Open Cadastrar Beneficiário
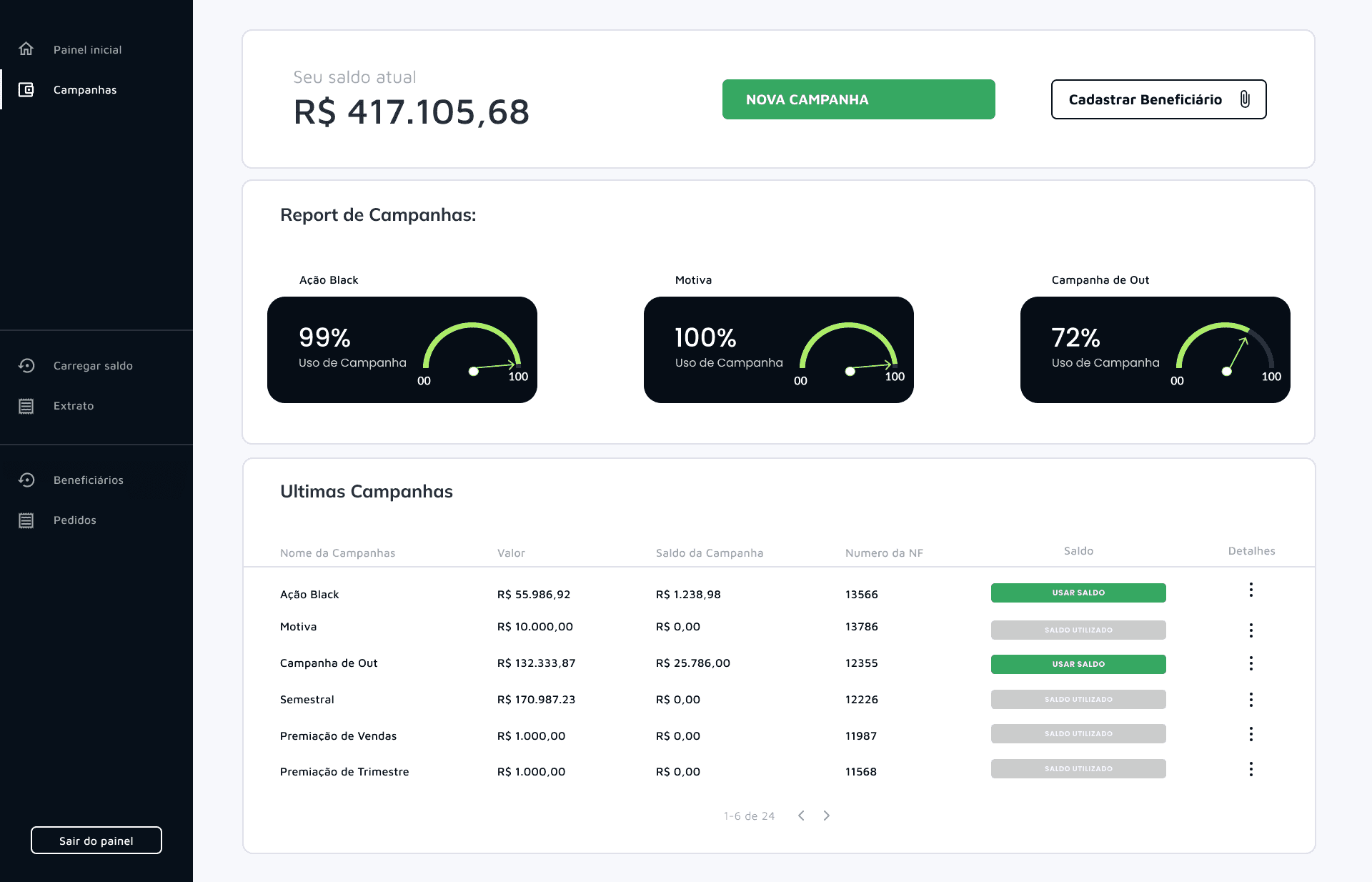This screenshot has height=882, width=1372. 1145,99
